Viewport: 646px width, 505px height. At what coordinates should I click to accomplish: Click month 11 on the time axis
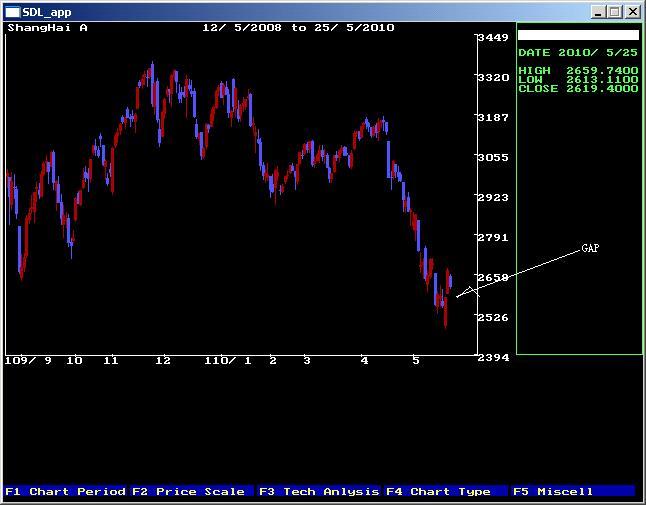pyautogui.click(x=111, y=361)
